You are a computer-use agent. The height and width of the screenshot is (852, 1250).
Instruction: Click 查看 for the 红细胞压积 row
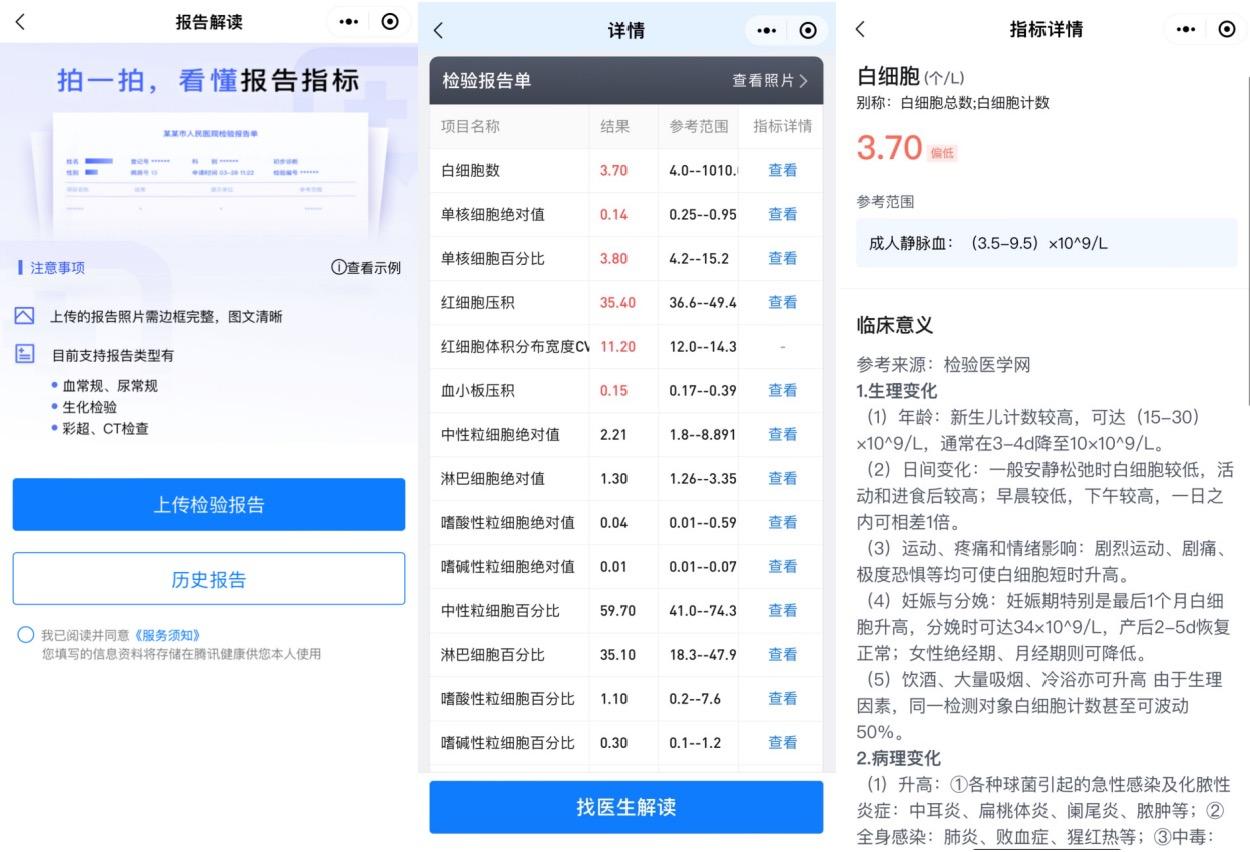(782, 302)
